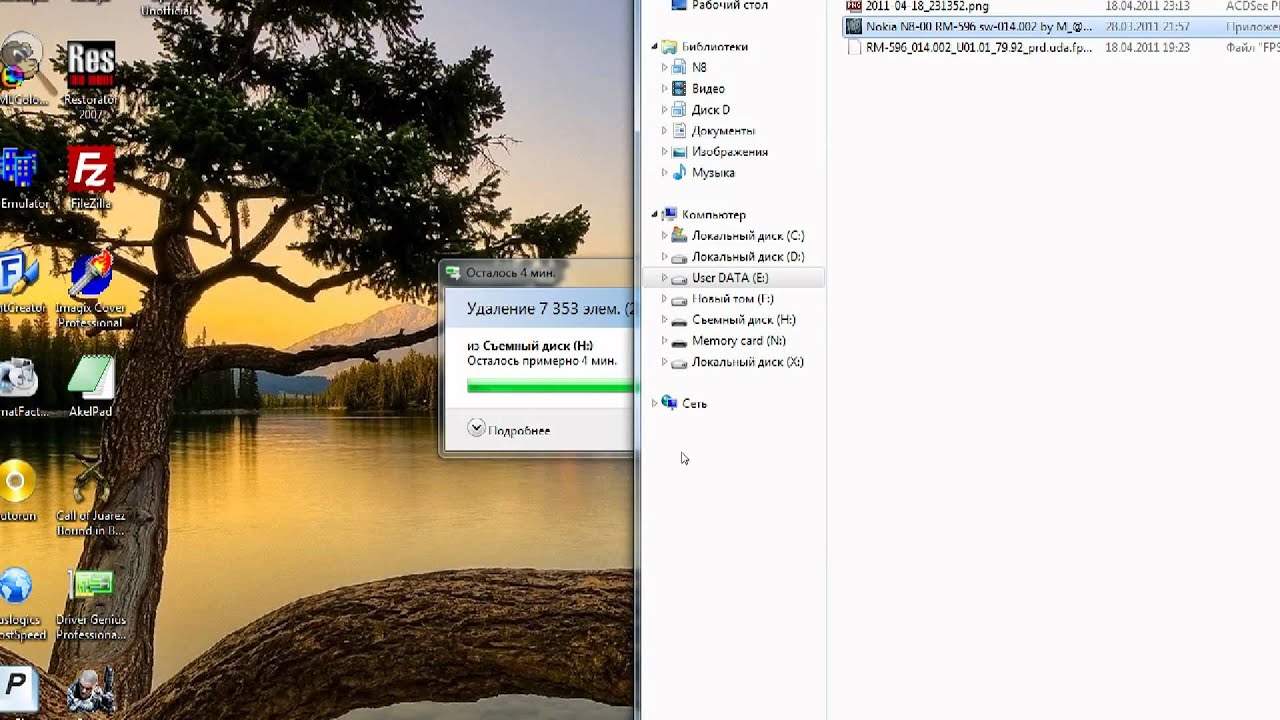This screenshot has width=1280, height=720.
Task: Select Рабочий стол in the navigation pane
Action: pos(730,6)
